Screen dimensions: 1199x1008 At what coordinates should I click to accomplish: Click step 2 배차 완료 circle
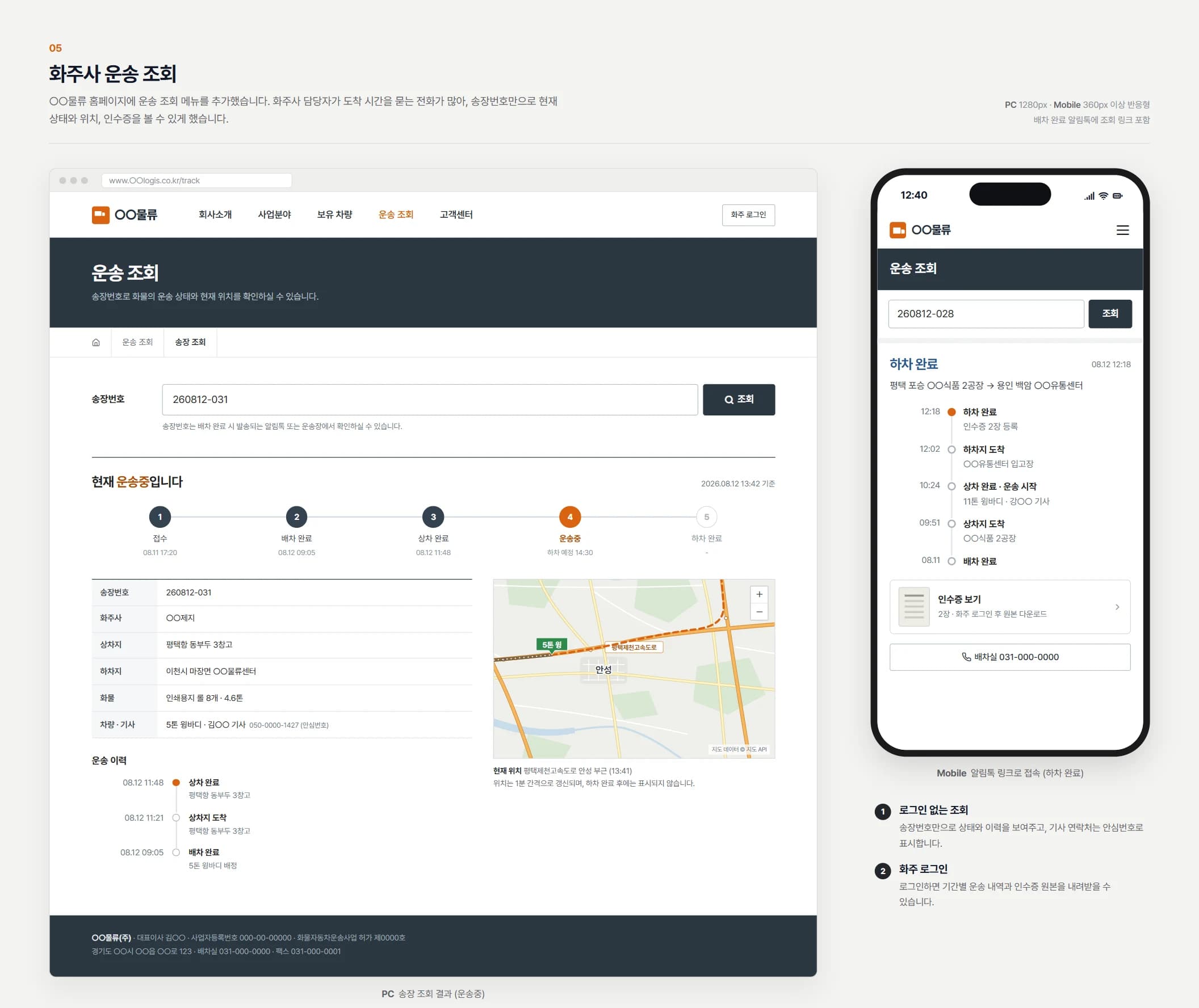pos(296,517)
